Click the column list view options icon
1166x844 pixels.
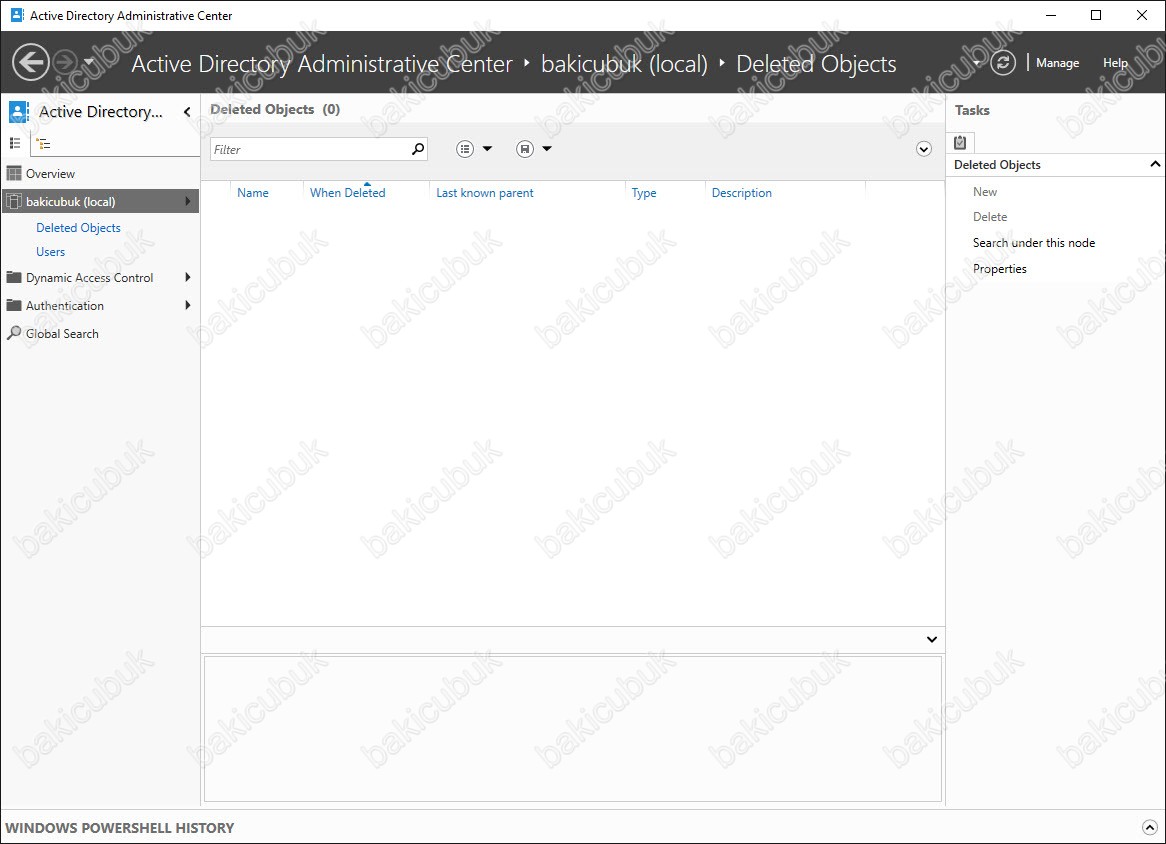point(465,149)
